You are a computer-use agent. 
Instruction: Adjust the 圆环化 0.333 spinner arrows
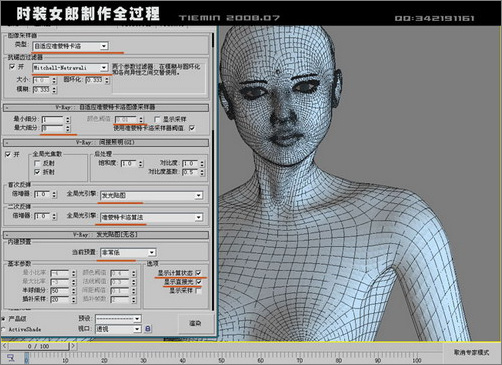click(107, 80)
